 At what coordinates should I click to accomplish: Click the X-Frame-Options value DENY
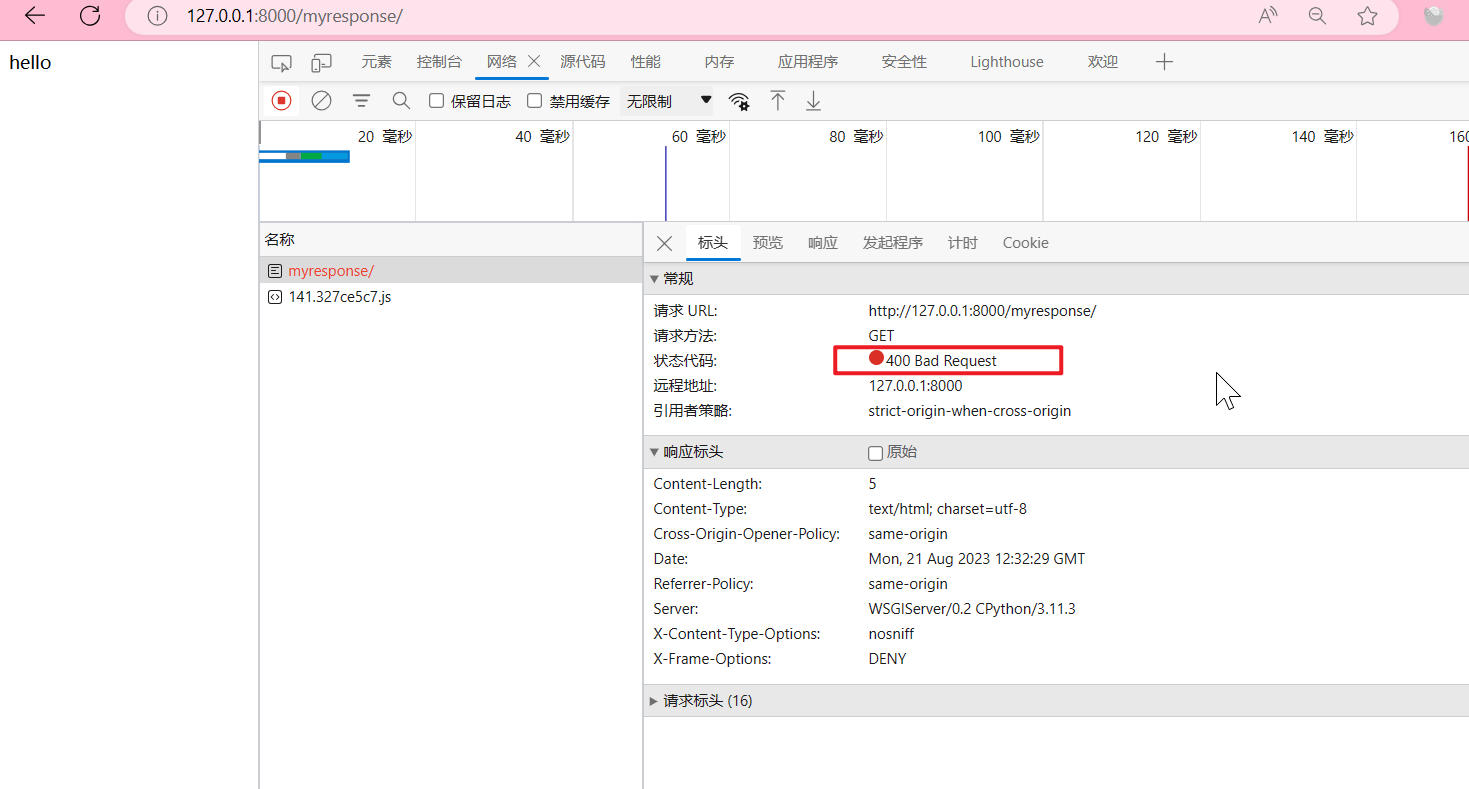coord(887,659)
